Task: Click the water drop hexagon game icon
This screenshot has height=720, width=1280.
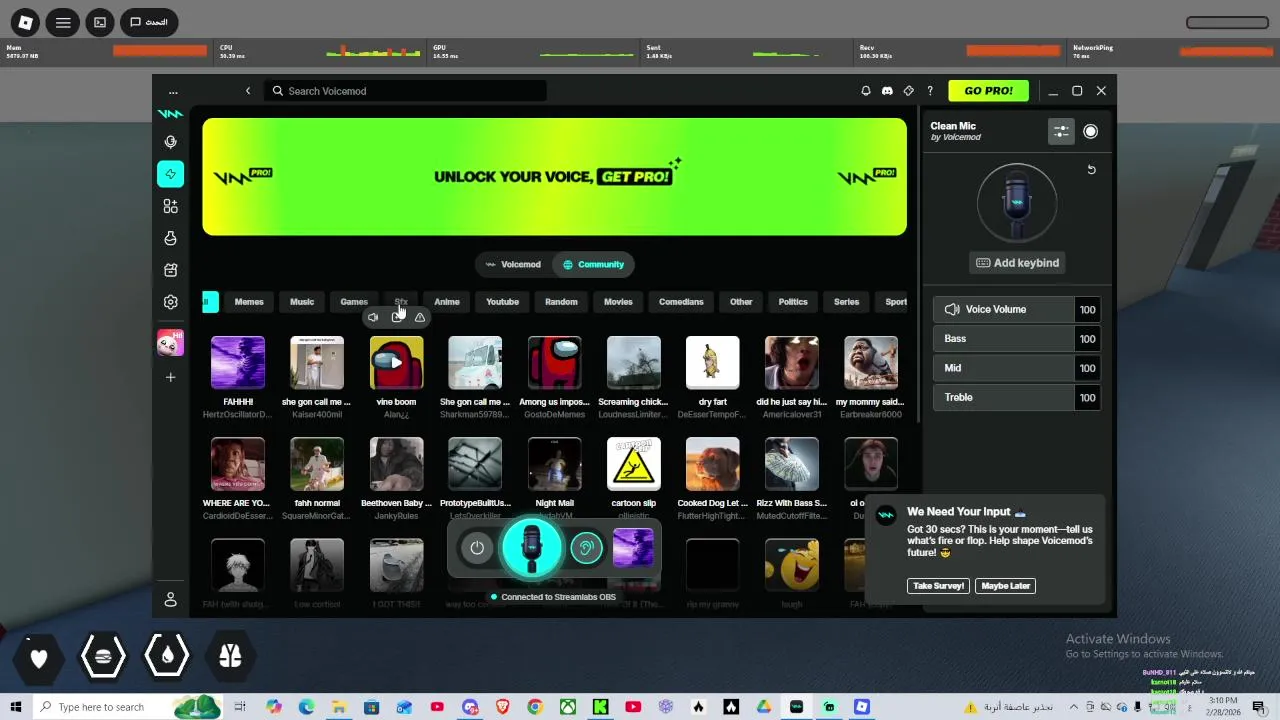Action: coord(167,657)
